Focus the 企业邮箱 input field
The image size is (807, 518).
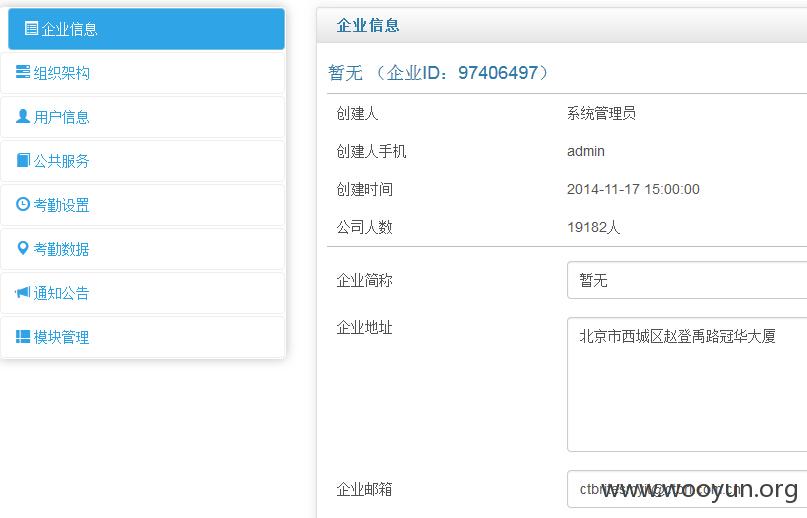point(687,489)
